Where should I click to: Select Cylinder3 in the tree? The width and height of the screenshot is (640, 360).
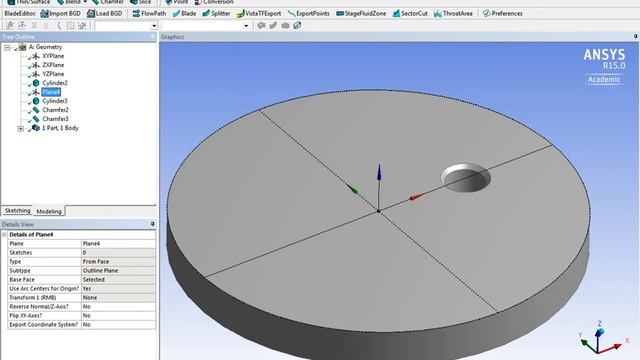[55, 101]
